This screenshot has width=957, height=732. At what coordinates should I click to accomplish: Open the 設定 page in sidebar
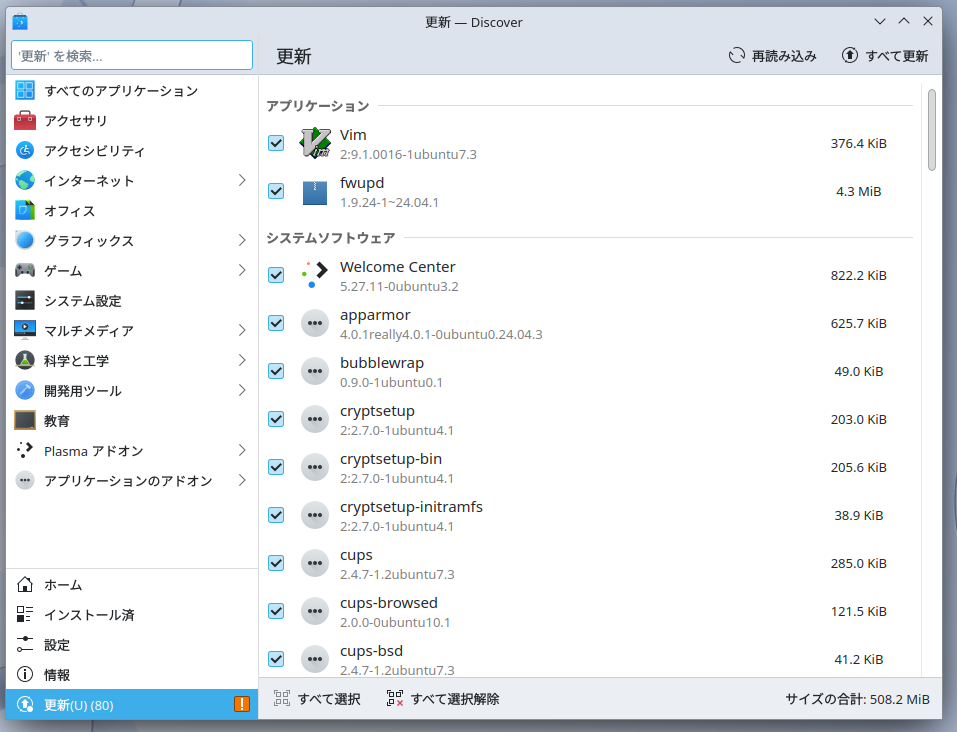pos(57,645)
